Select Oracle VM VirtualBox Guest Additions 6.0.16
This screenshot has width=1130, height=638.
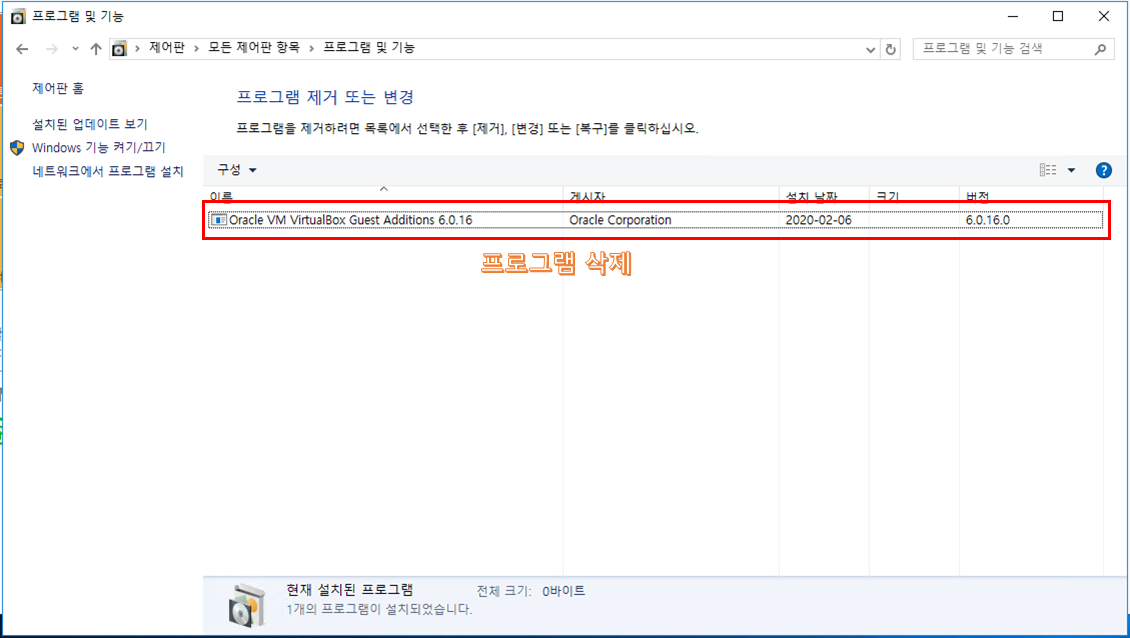pos(655,220)
